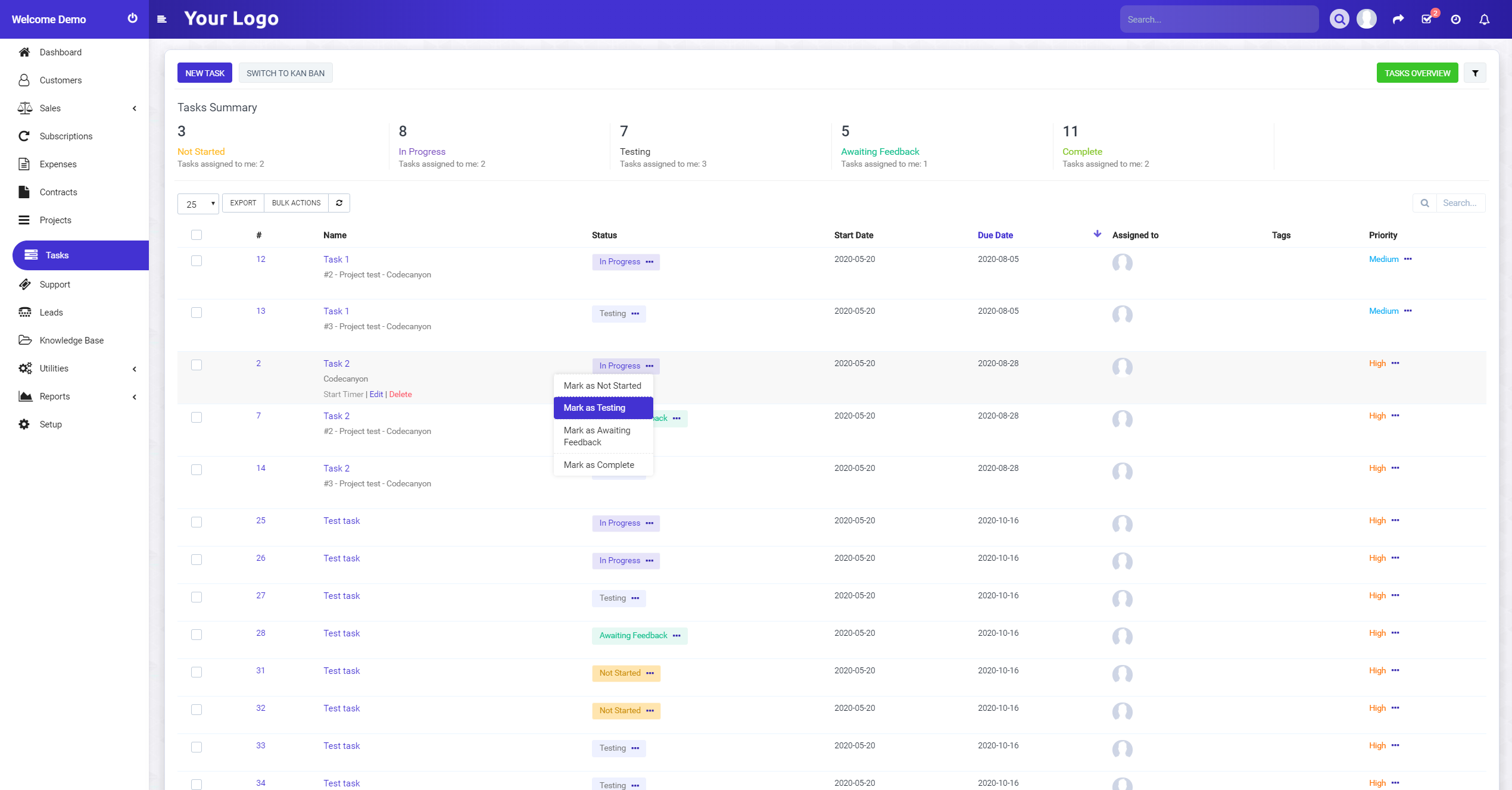Tick the checkbox for task 25

(x=197, y=522)
